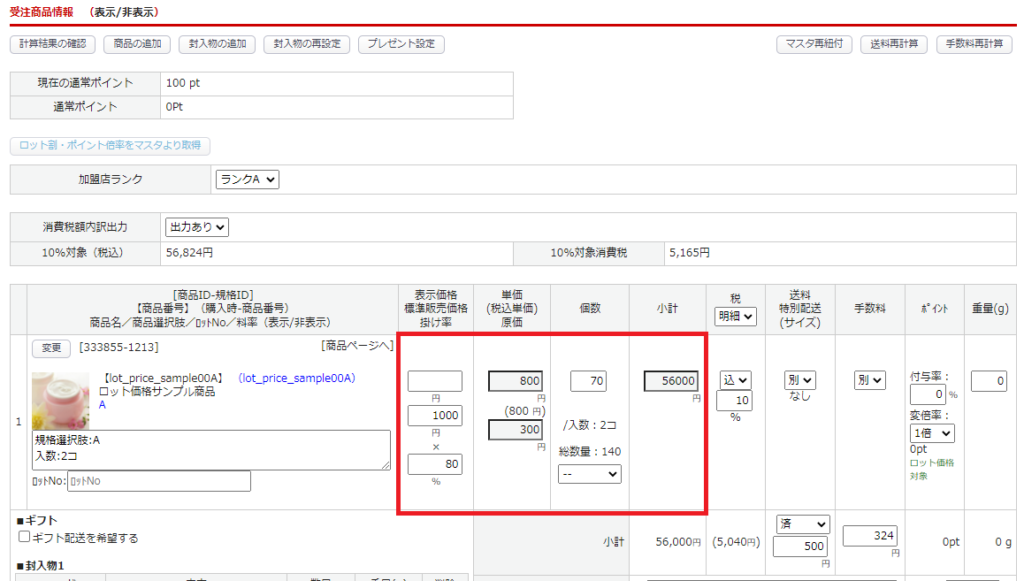Image resolution: width=1024 pixels, height=581 pixels.
Task: Open the 変倍率 1倍 dropdown
Action: (x=932, y=433)
